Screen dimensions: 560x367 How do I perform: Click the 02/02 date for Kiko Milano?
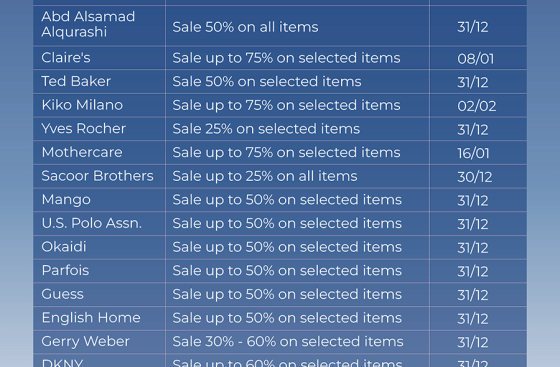tap(477, 106)
